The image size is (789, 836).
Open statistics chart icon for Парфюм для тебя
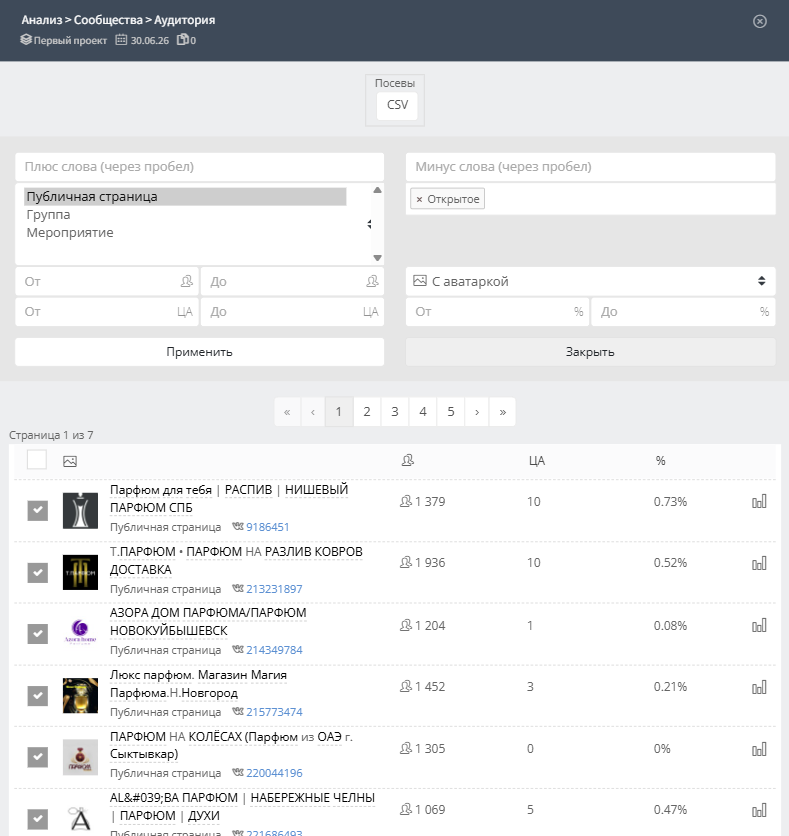(759, 501)
